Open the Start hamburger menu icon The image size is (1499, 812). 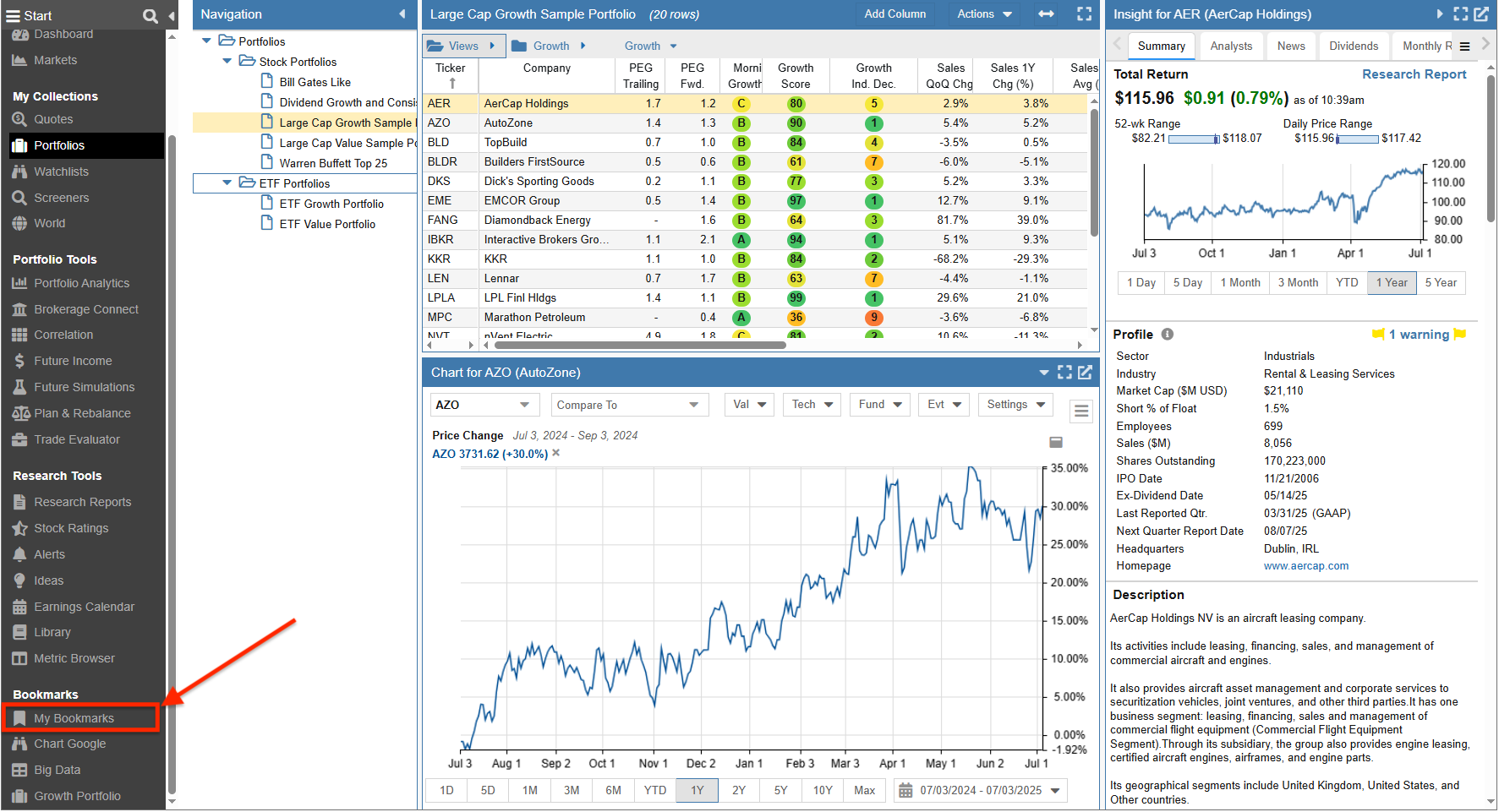(x=13, y=15)
